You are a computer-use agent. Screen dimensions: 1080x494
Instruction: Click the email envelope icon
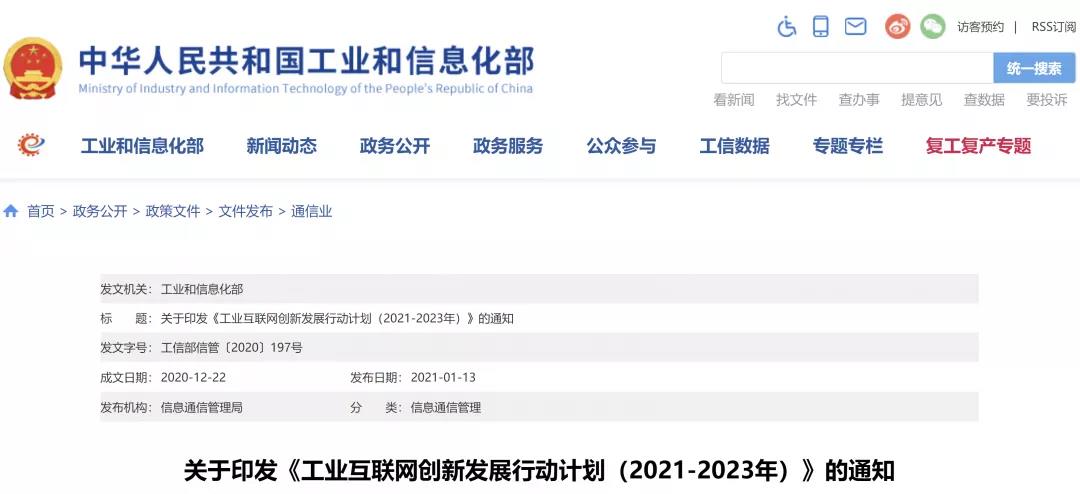pyautogui.click(x=855, y=27)
